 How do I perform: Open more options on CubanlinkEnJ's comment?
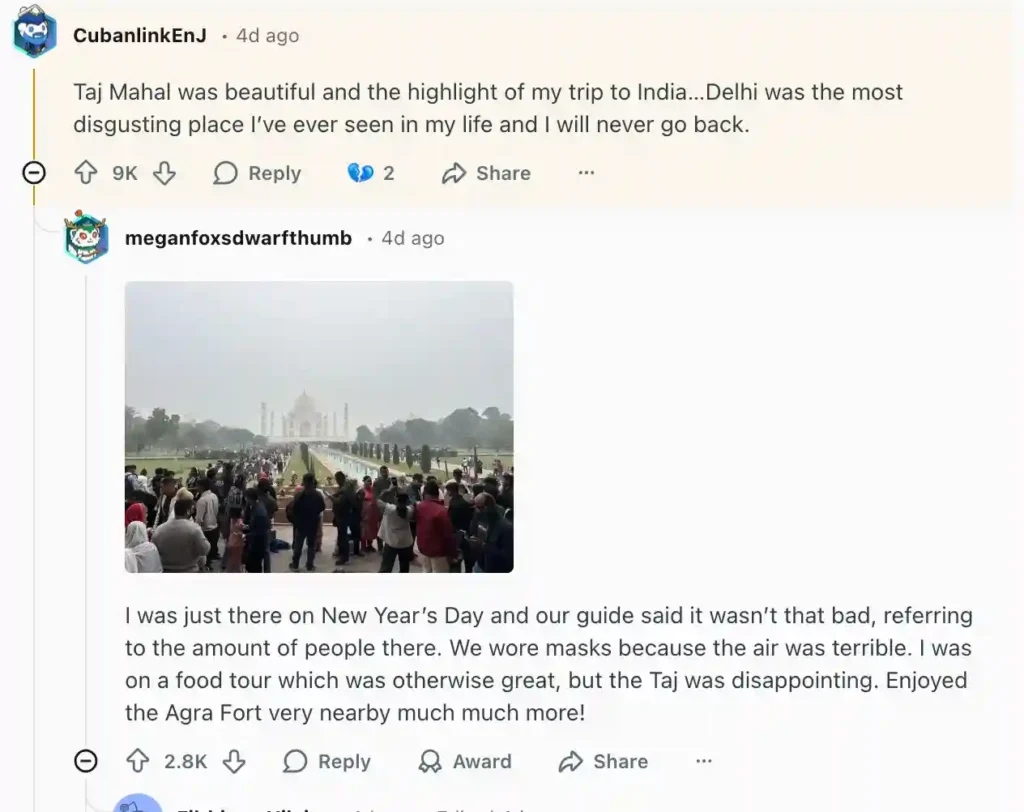tap(587, 173)
